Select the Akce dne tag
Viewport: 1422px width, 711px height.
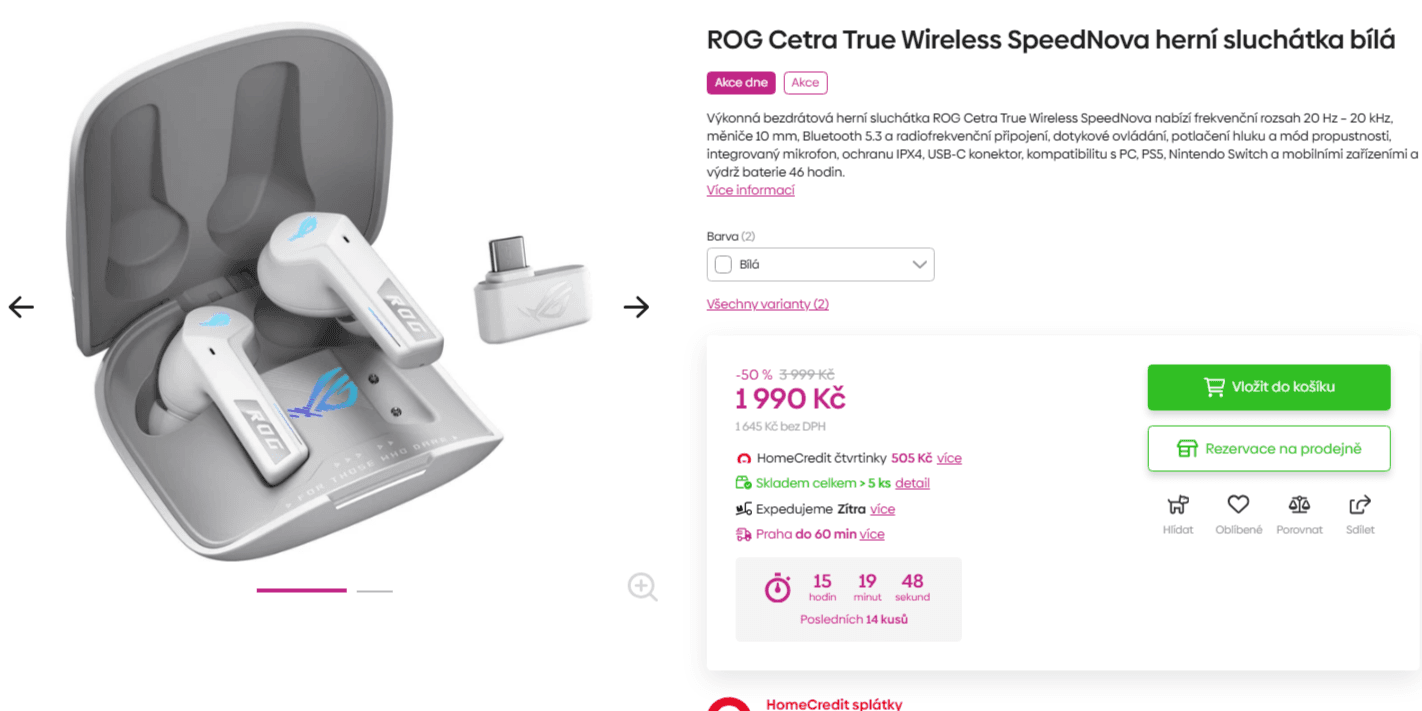coord(741,83)
